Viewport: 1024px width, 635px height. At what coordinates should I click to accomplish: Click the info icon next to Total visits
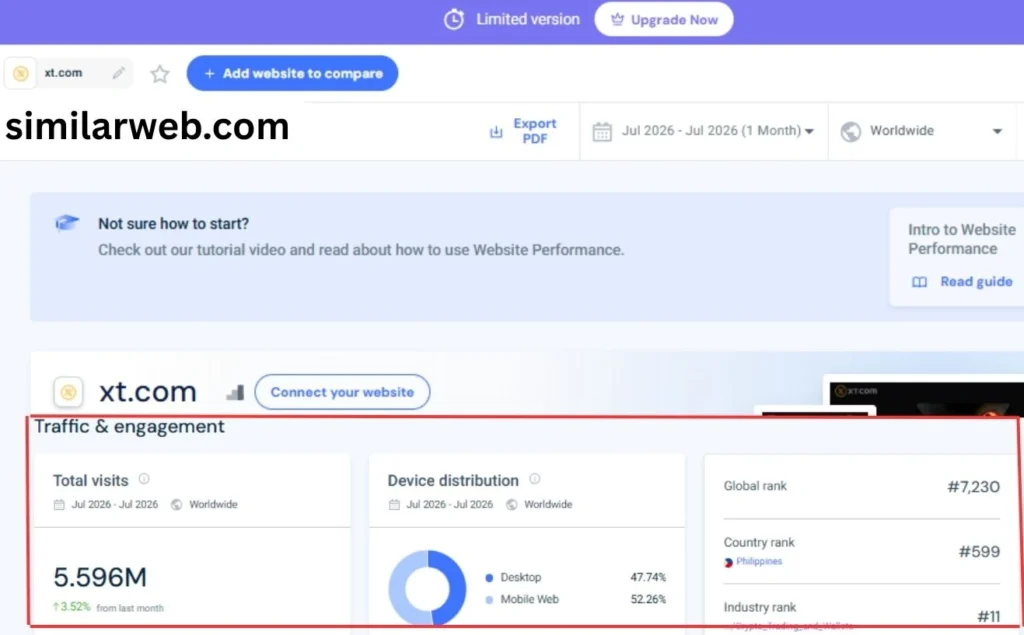(144, 479)
